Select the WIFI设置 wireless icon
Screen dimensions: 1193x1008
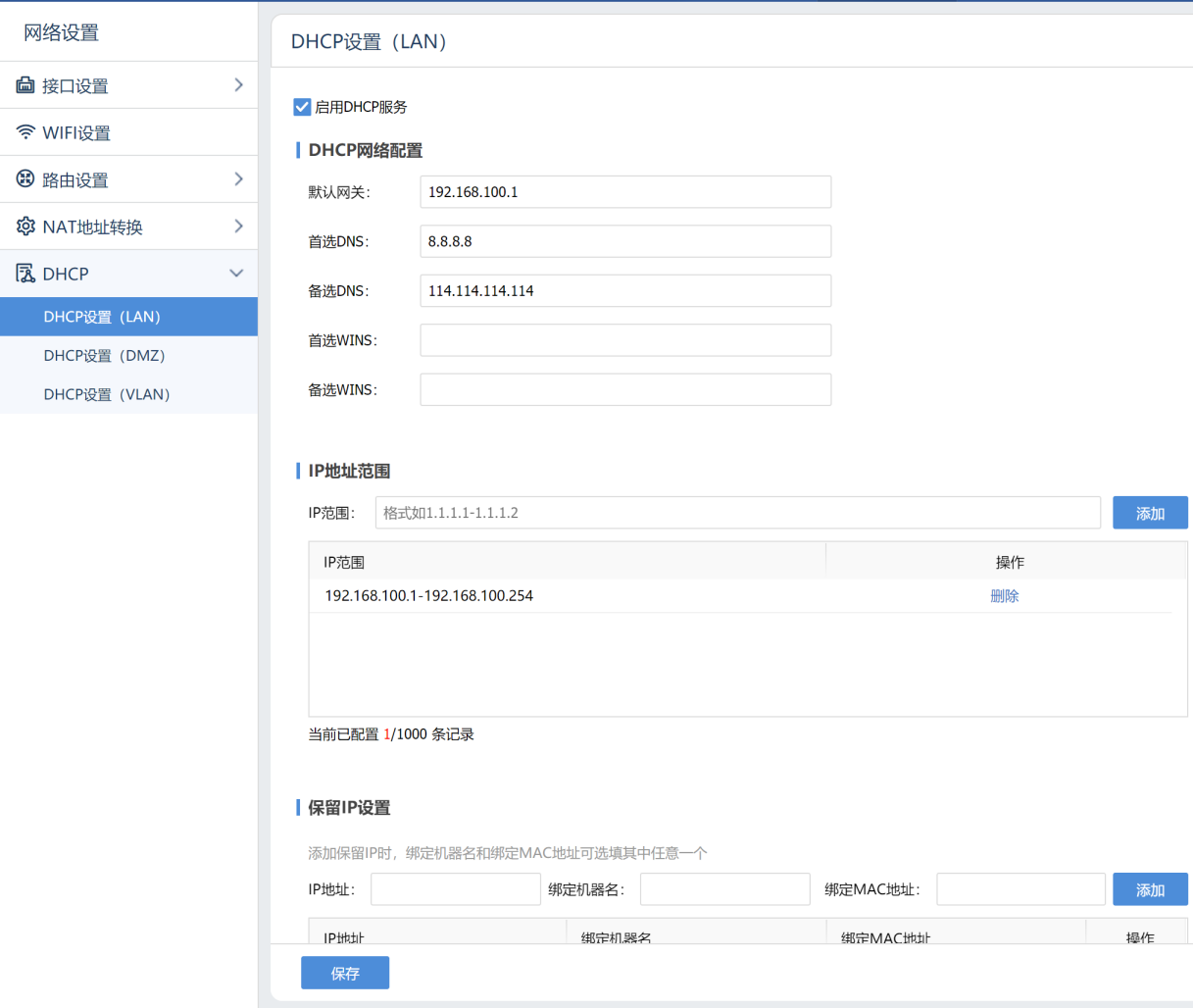point(25,131)
